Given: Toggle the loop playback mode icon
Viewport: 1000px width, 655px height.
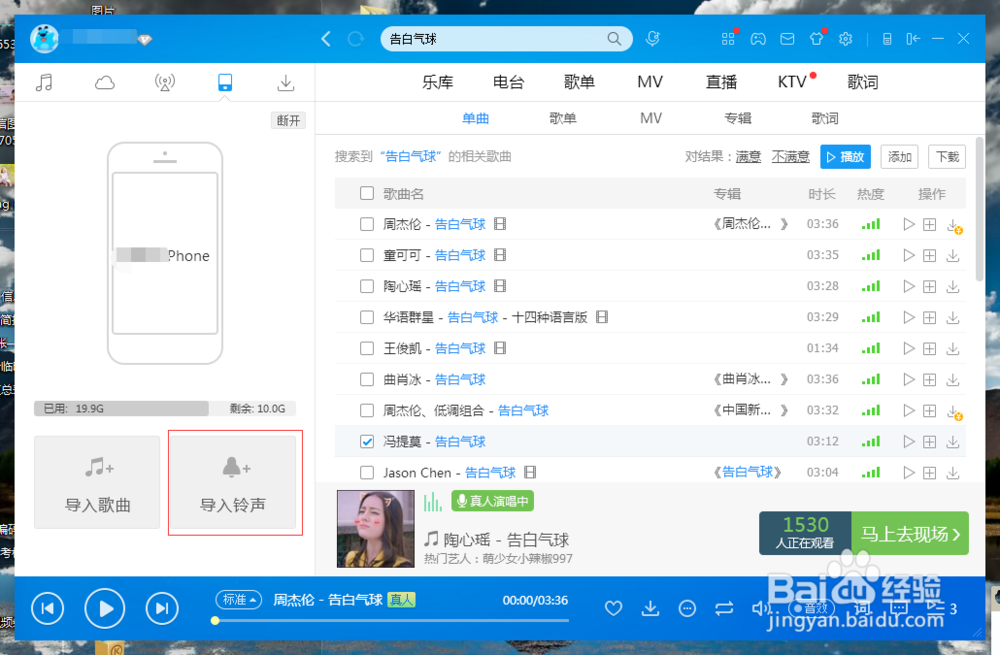Looking at the screenshot, I should (x=724, y=608).
